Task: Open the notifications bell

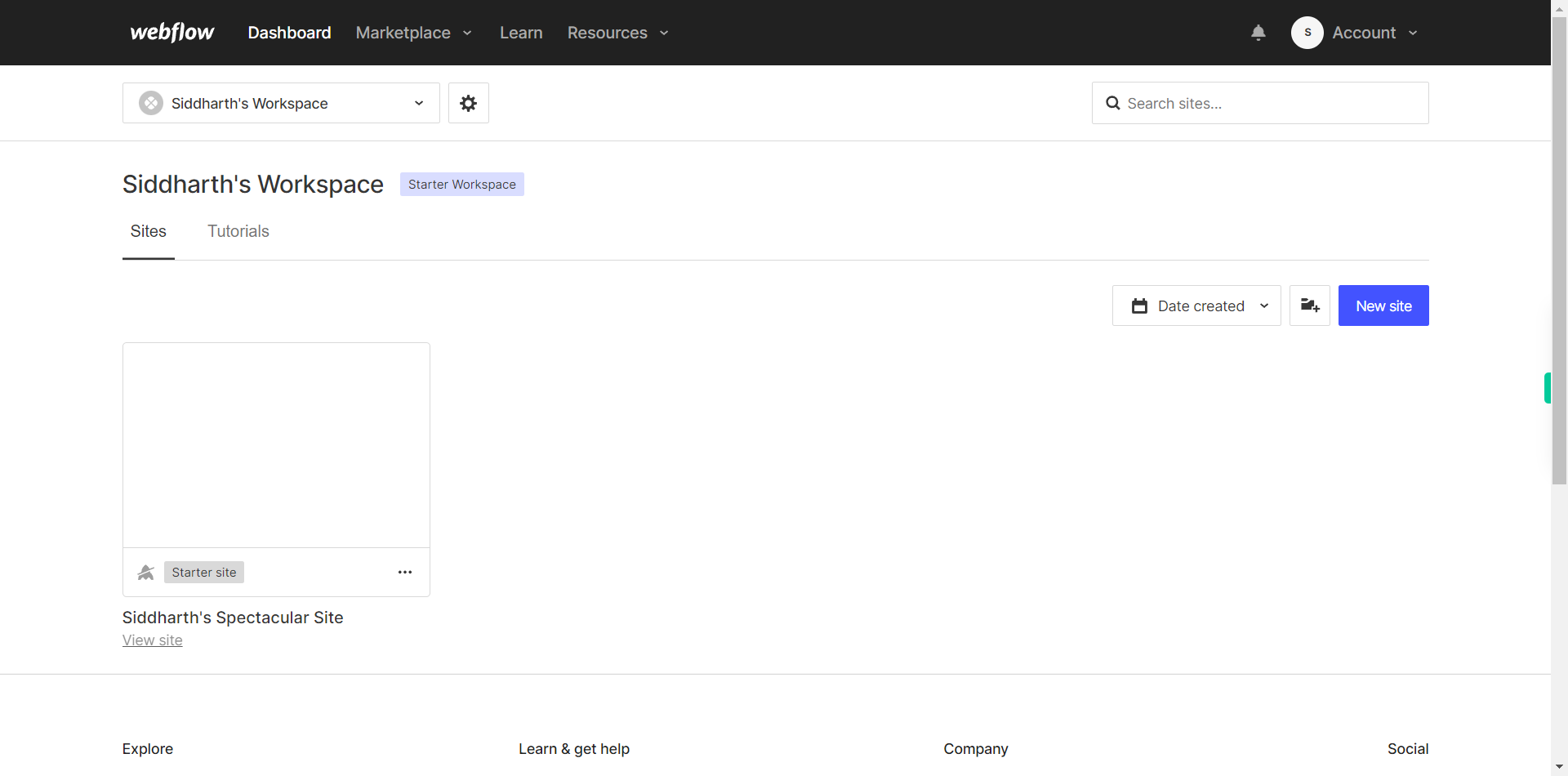Action: pos(1258,33)
